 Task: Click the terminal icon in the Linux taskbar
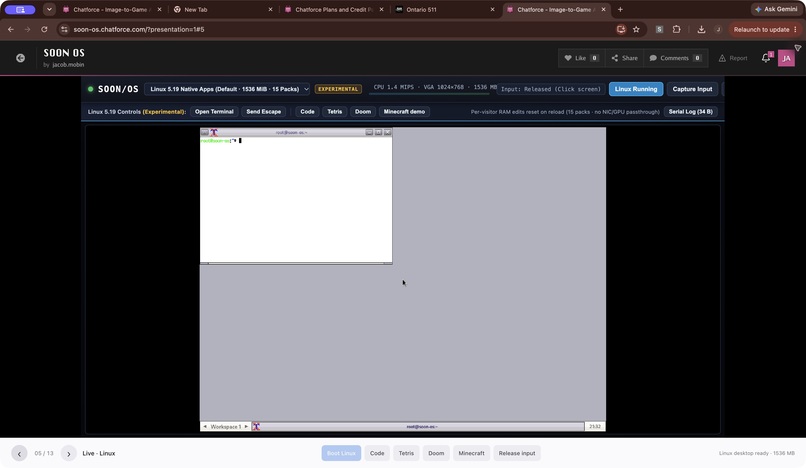pos(256,426)
